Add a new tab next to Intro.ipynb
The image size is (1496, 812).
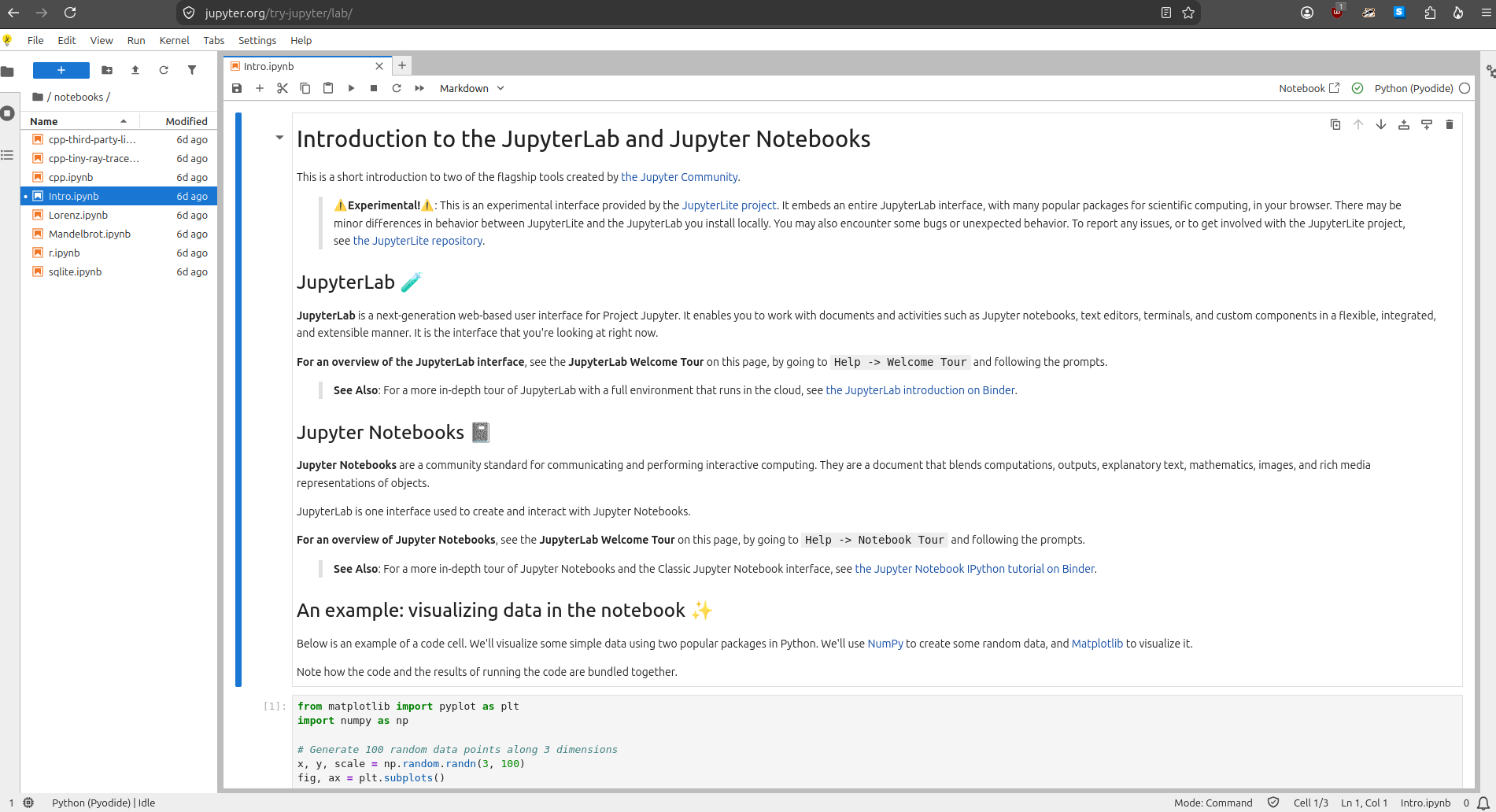coord(402,65)
